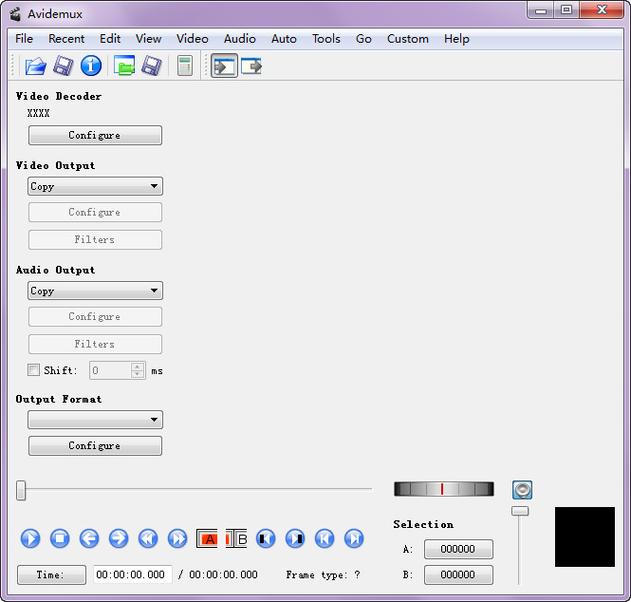Viewport: 631px width, 602px height.
Task: Set selection marker A
Action: [209, 539]
